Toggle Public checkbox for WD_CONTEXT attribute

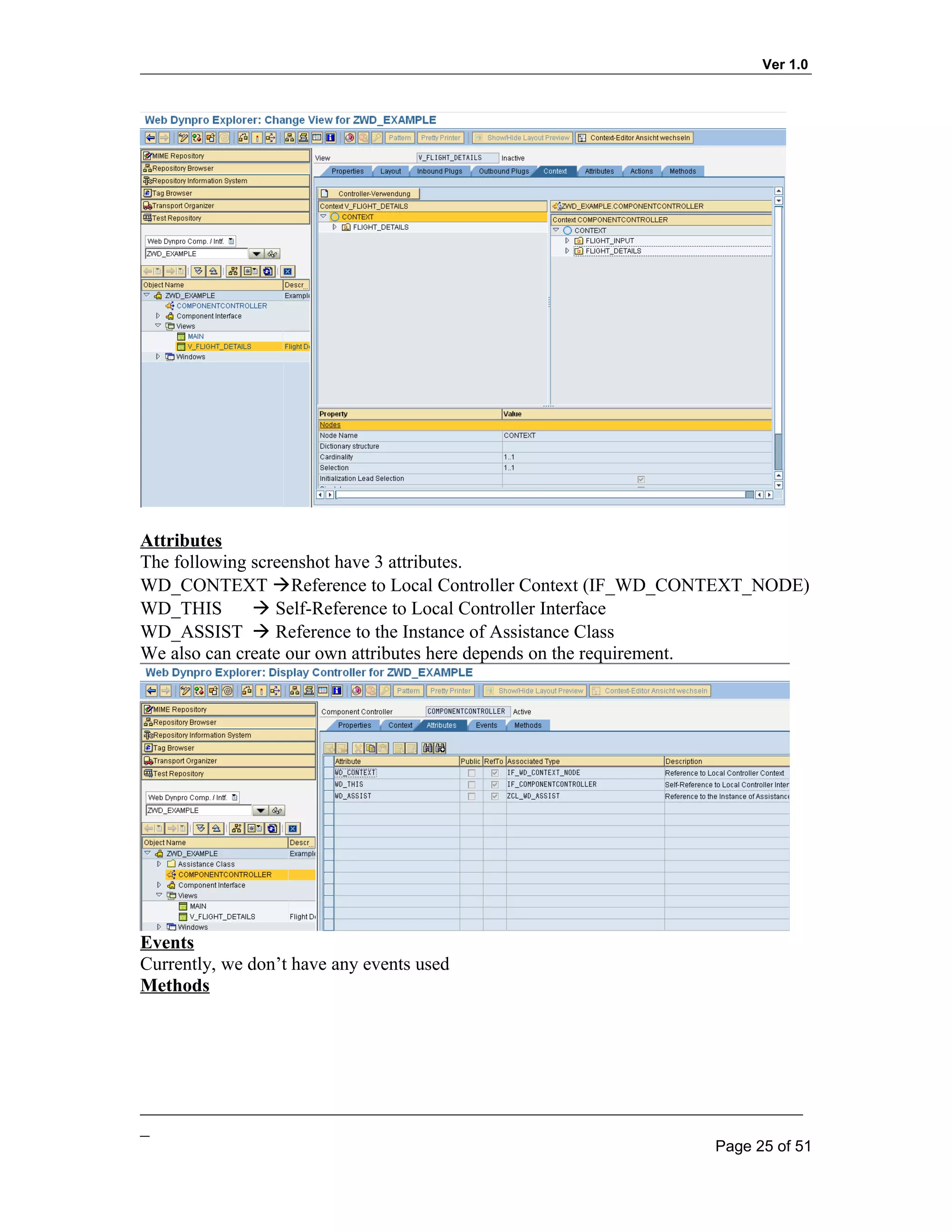(471, 773)
